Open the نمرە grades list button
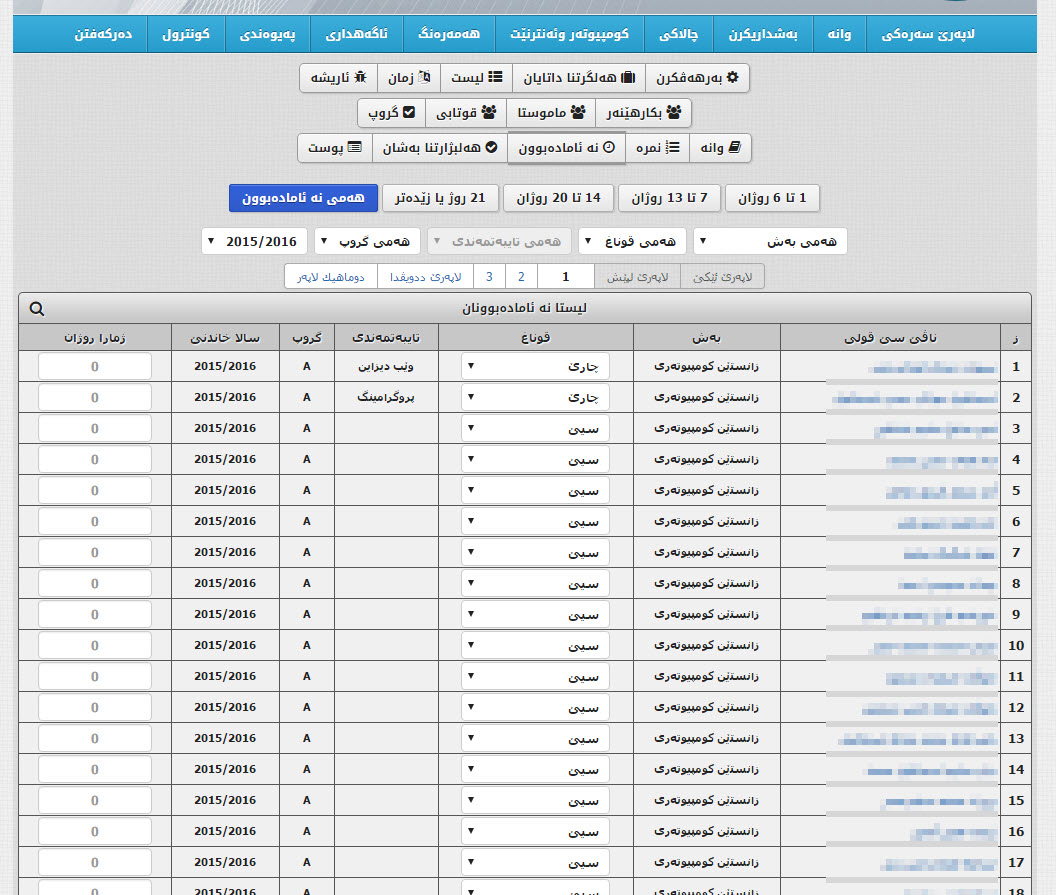This screenshot has width=1056, height=895. click(x=658, y=148)
